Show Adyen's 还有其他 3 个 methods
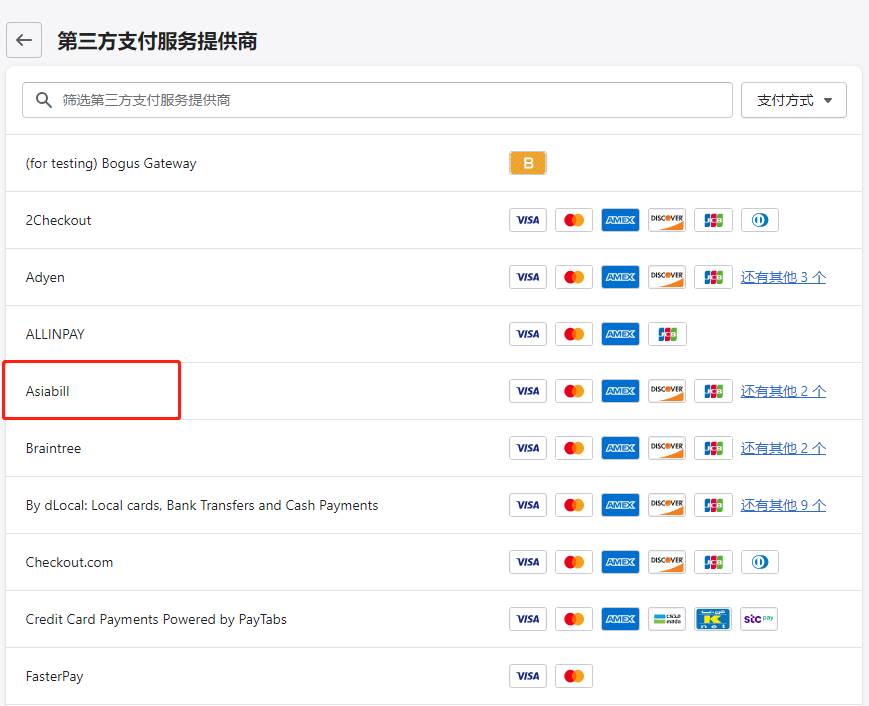This screenshot has height=706, width=869. [x=783, y=277]
